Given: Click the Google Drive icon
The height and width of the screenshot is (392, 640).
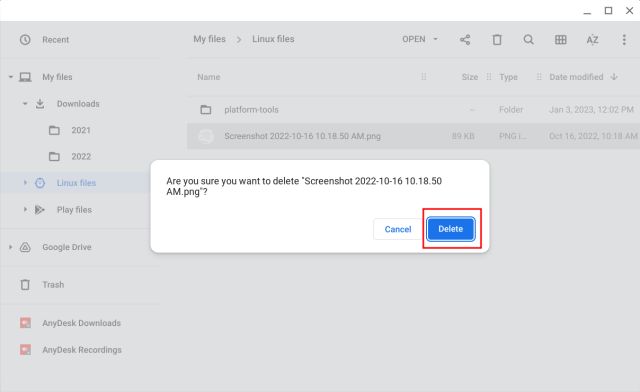Looking at the screenshot, I should [x=25, y=247].
